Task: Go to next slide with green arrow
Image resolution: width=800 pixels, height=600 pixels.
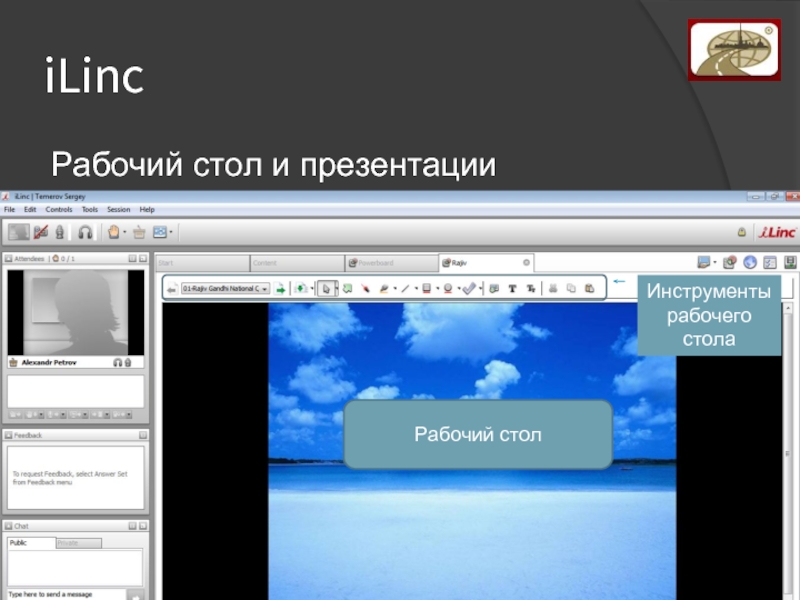Action: click(x=280, y=289)
